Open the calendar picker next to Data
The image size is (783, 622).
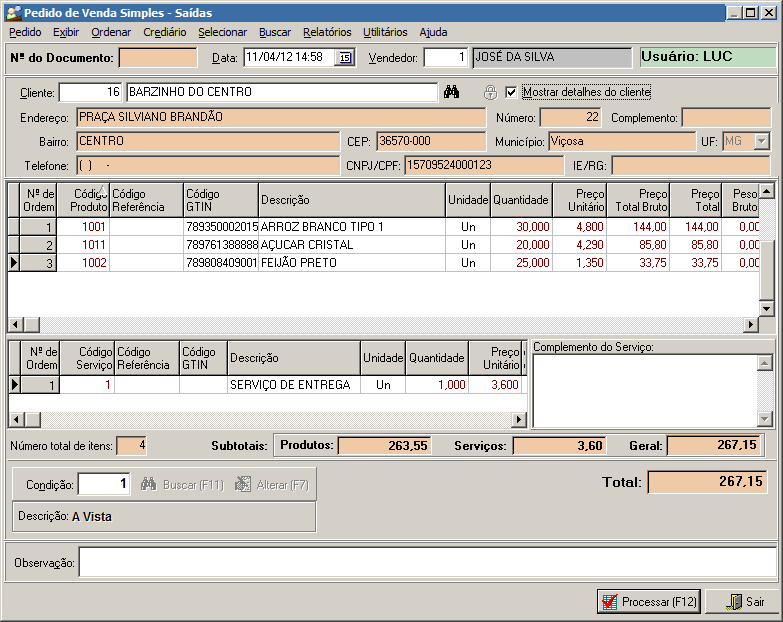coord(345,58)
